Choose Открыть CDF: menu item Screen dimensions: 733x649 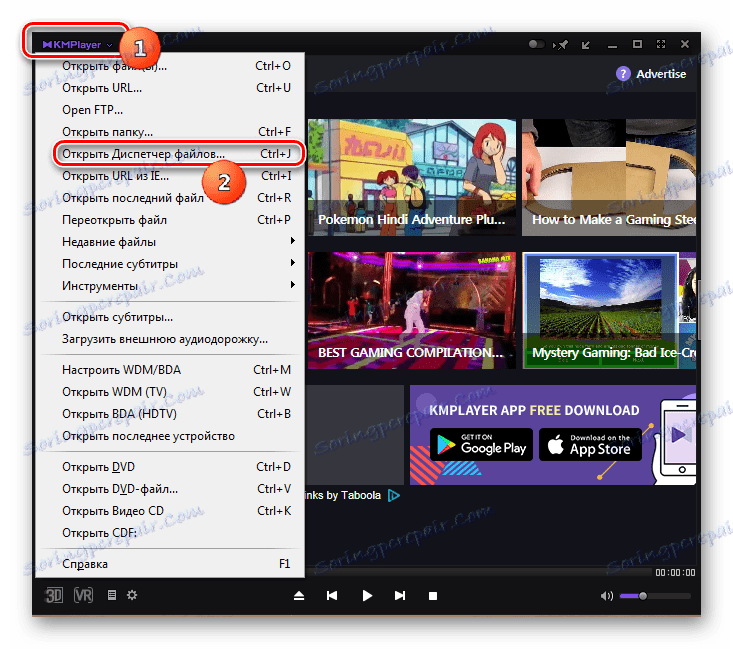point(170,533)
